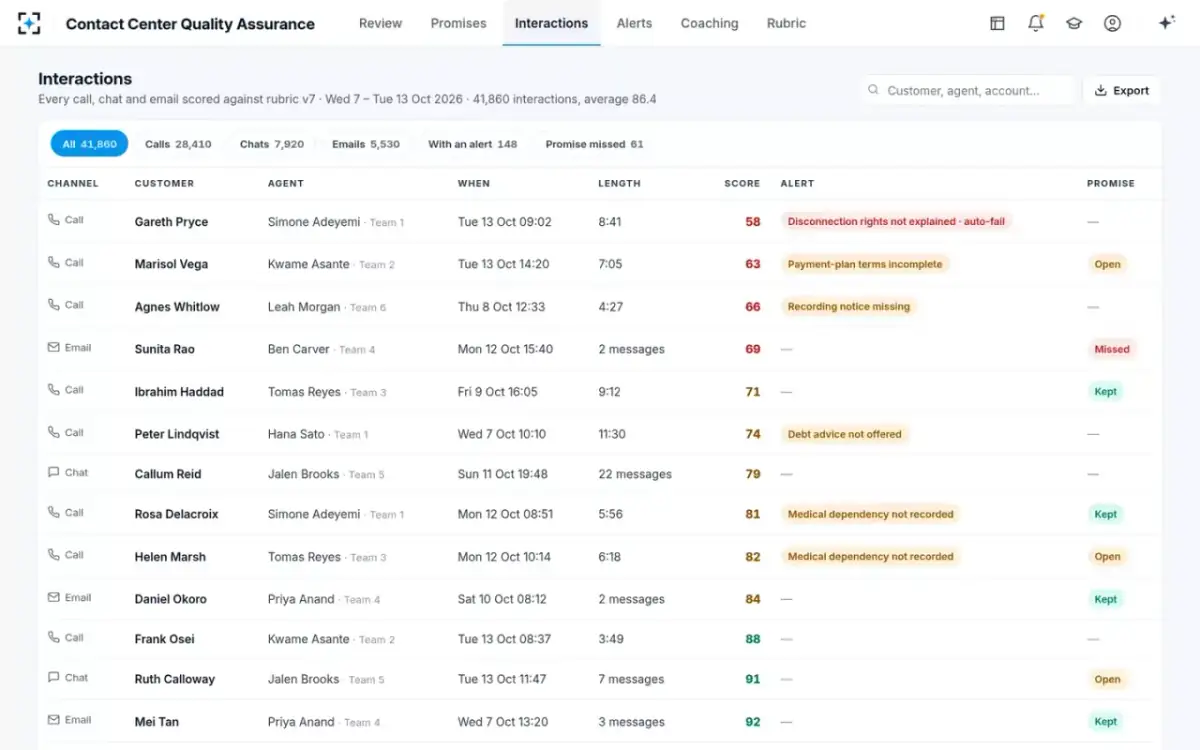Viewport: 1200px width, 750px height.
Task: Select the All 41,860 filter
Action: [89, 144]
